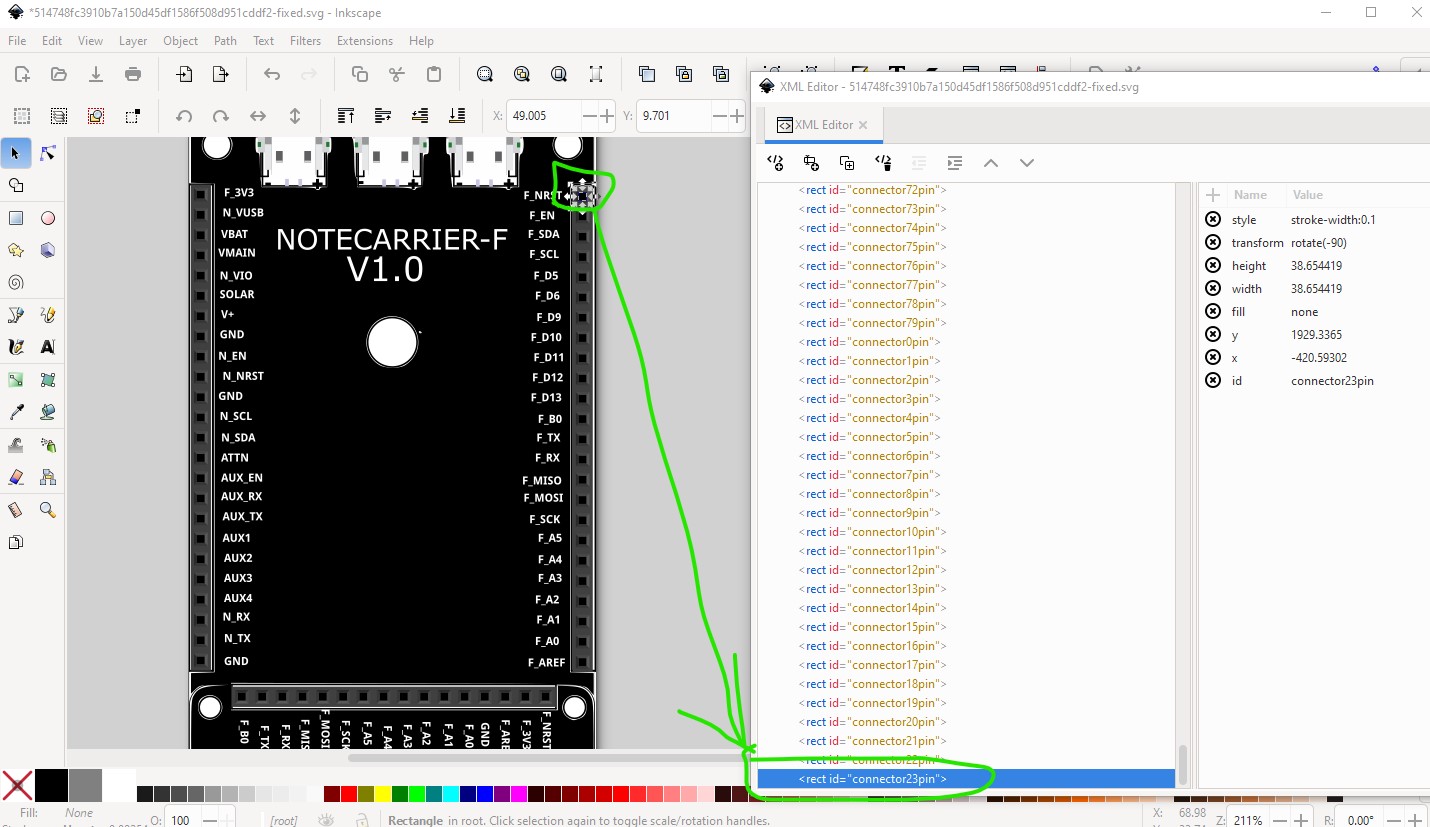
Task: Click Duplicate node icon in XML Editor
Action: 847,163
